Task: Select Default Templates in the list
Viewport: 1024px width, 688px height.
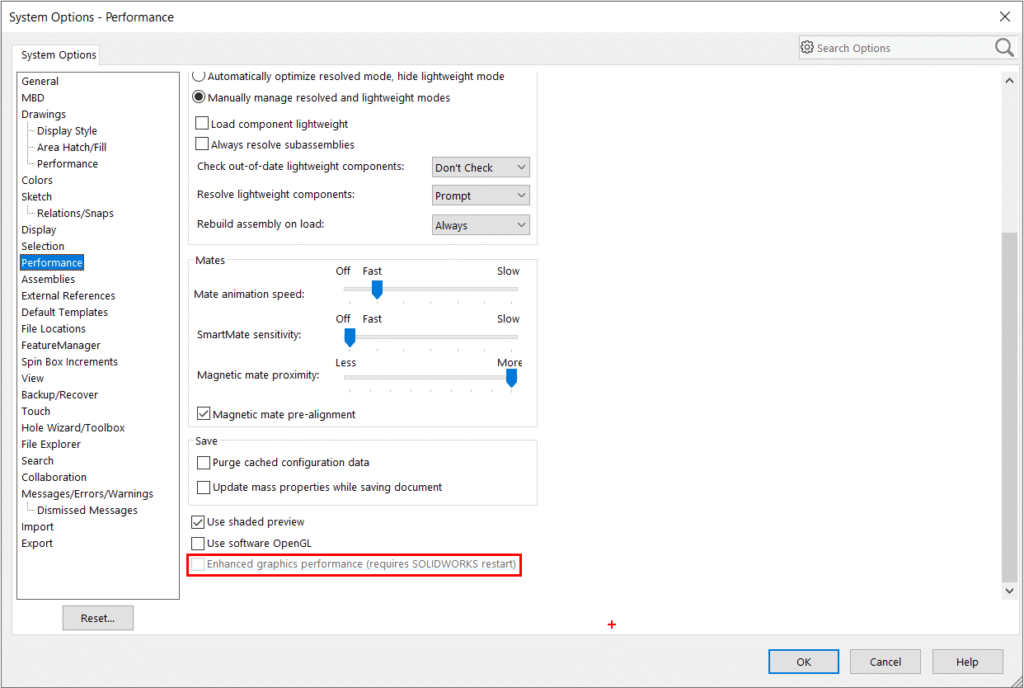Action: click(x=64, y=312)
